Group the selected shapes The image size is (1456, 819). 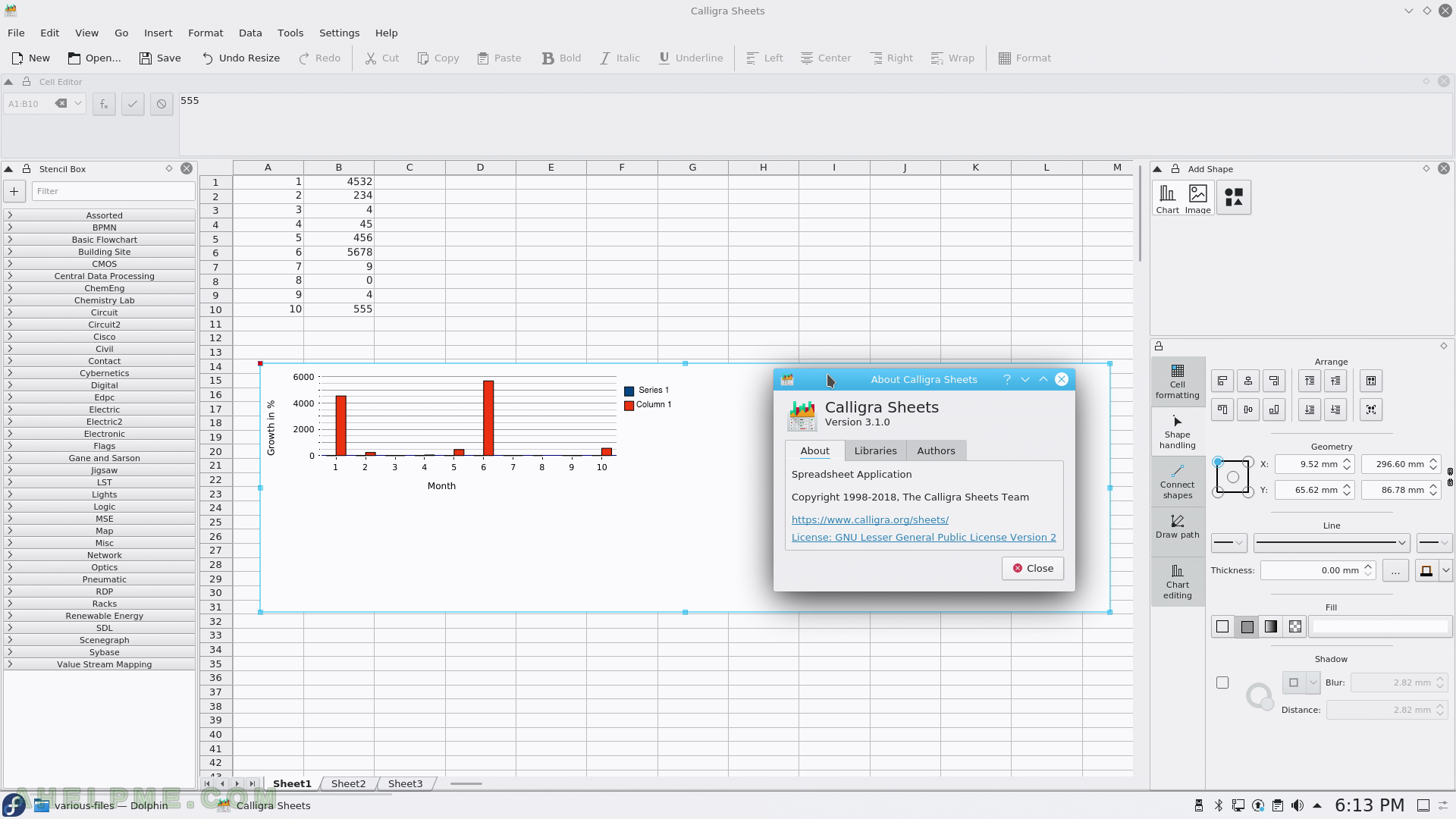coord(1371,381)
